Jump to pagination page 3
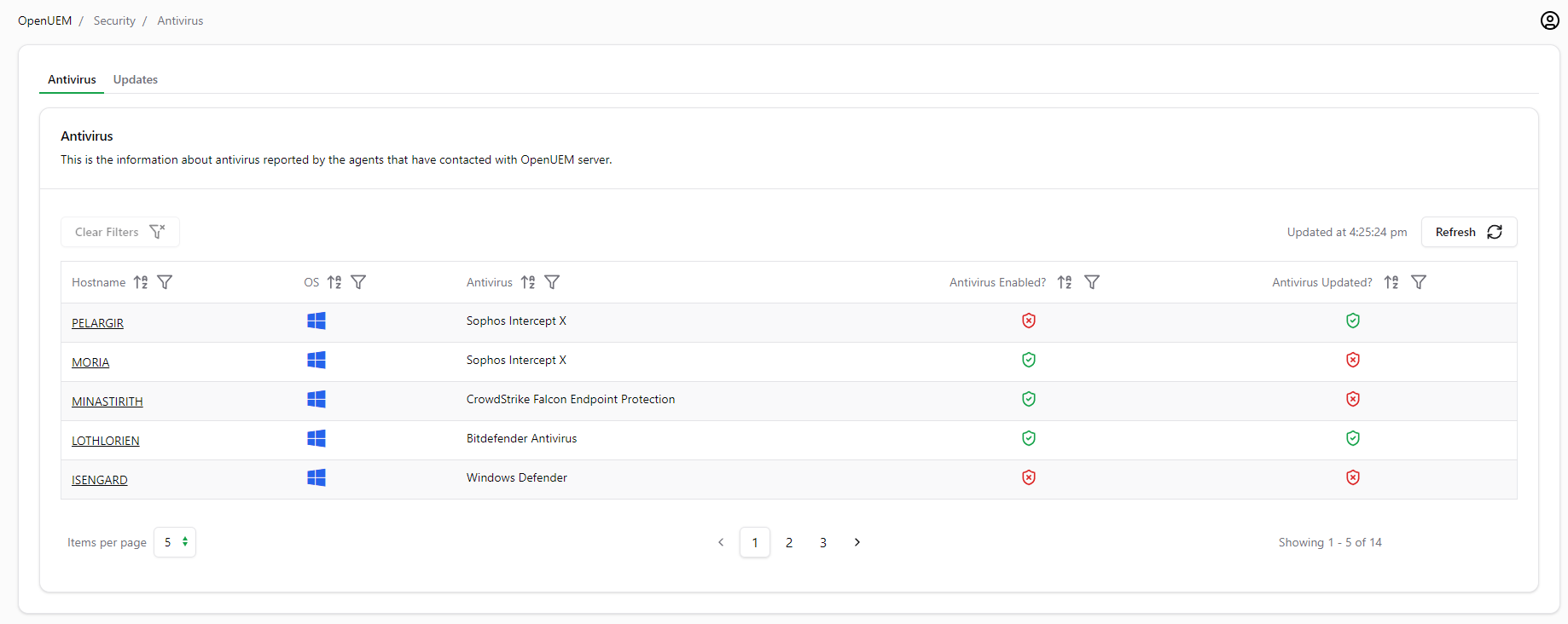This screenshot has width=1568, height=624. (823, 542)
